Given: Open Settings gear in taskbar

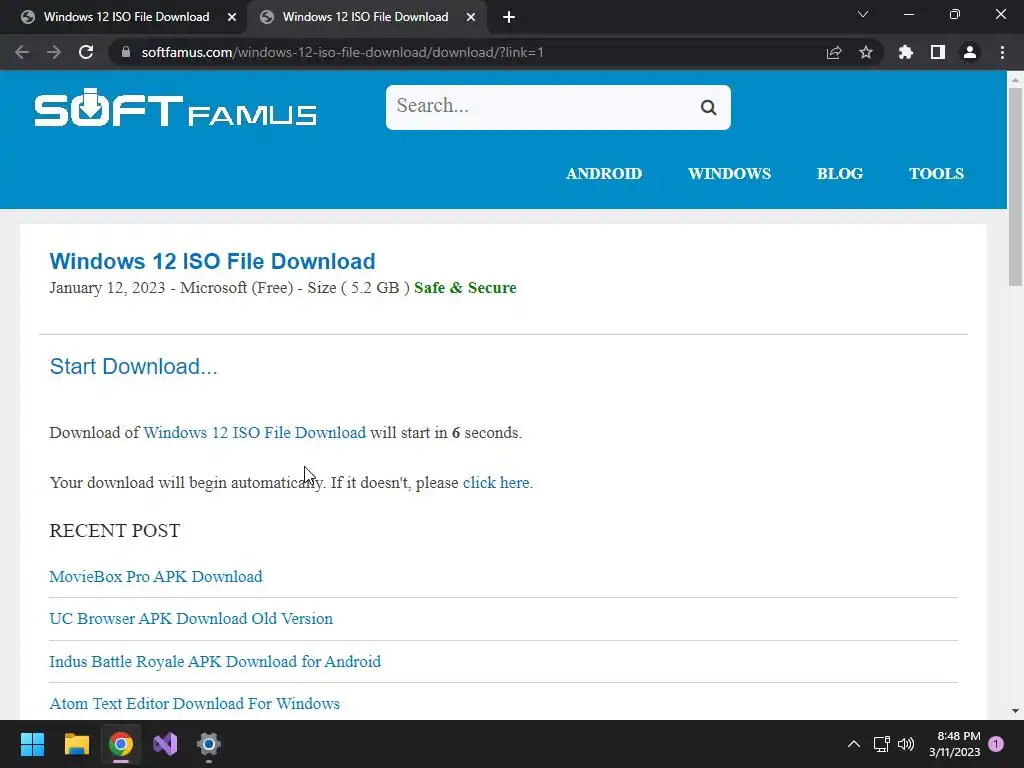Looking at the screenshot, I should pyautogui.click(x=209, y=744).
